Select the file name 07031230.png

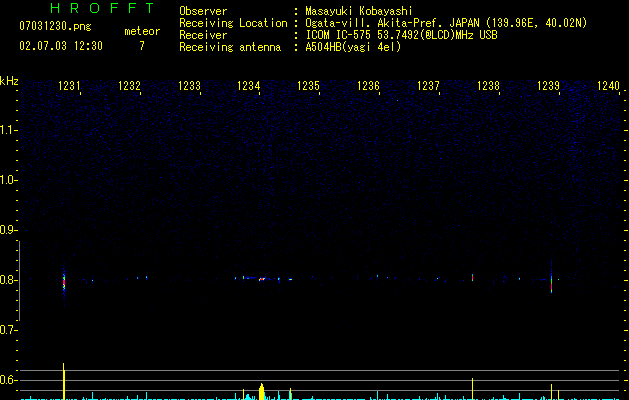tap(55, 26)
